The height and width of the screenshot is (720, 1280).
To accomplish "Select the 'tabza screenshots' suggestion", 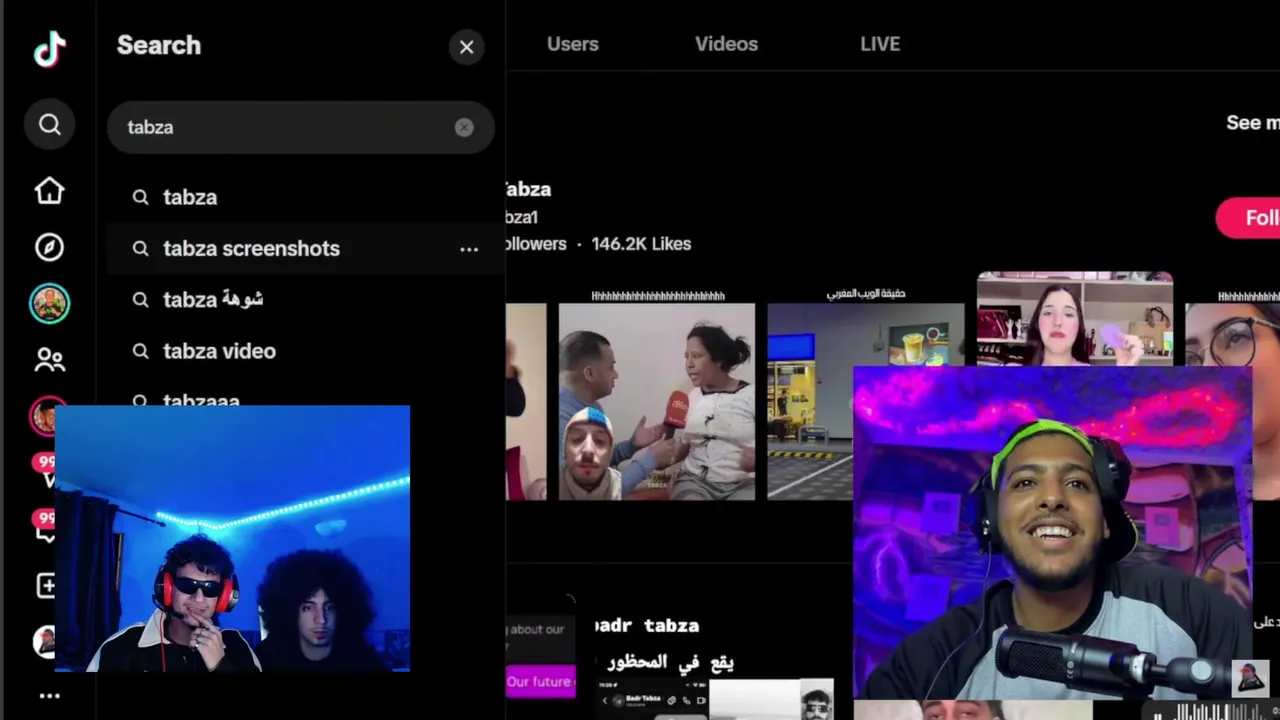I will click(x=305, y=248).
